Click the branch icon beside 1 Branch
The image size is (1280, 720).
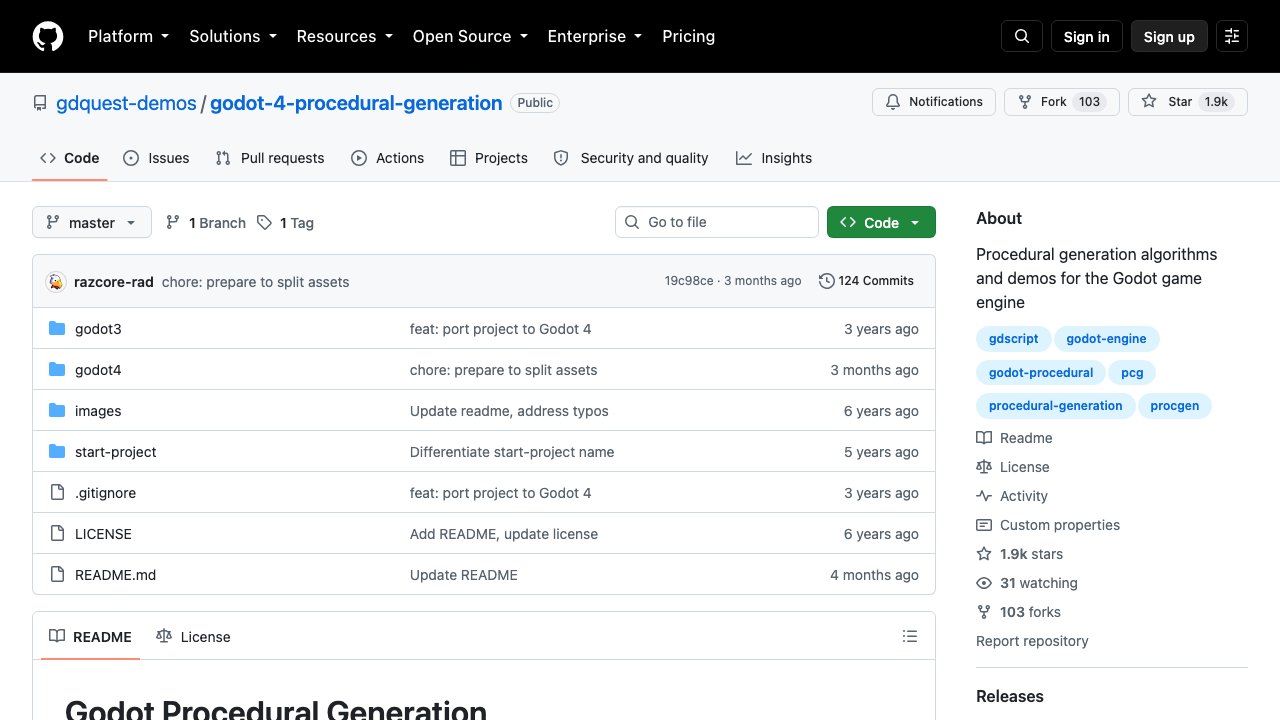pyautogui.click(x=173, y=223)
